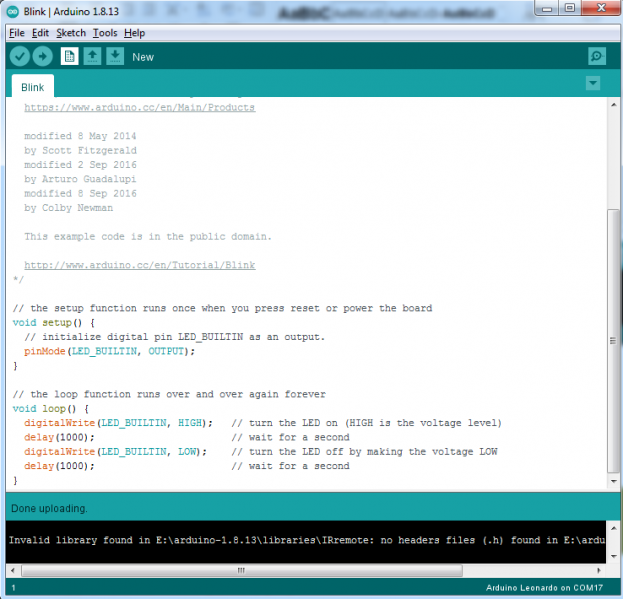Click the 'digitalWrite(LED_BUILTIN, HIGH);' statement
This screenshot has height=599, width=623.
point(118,423)
